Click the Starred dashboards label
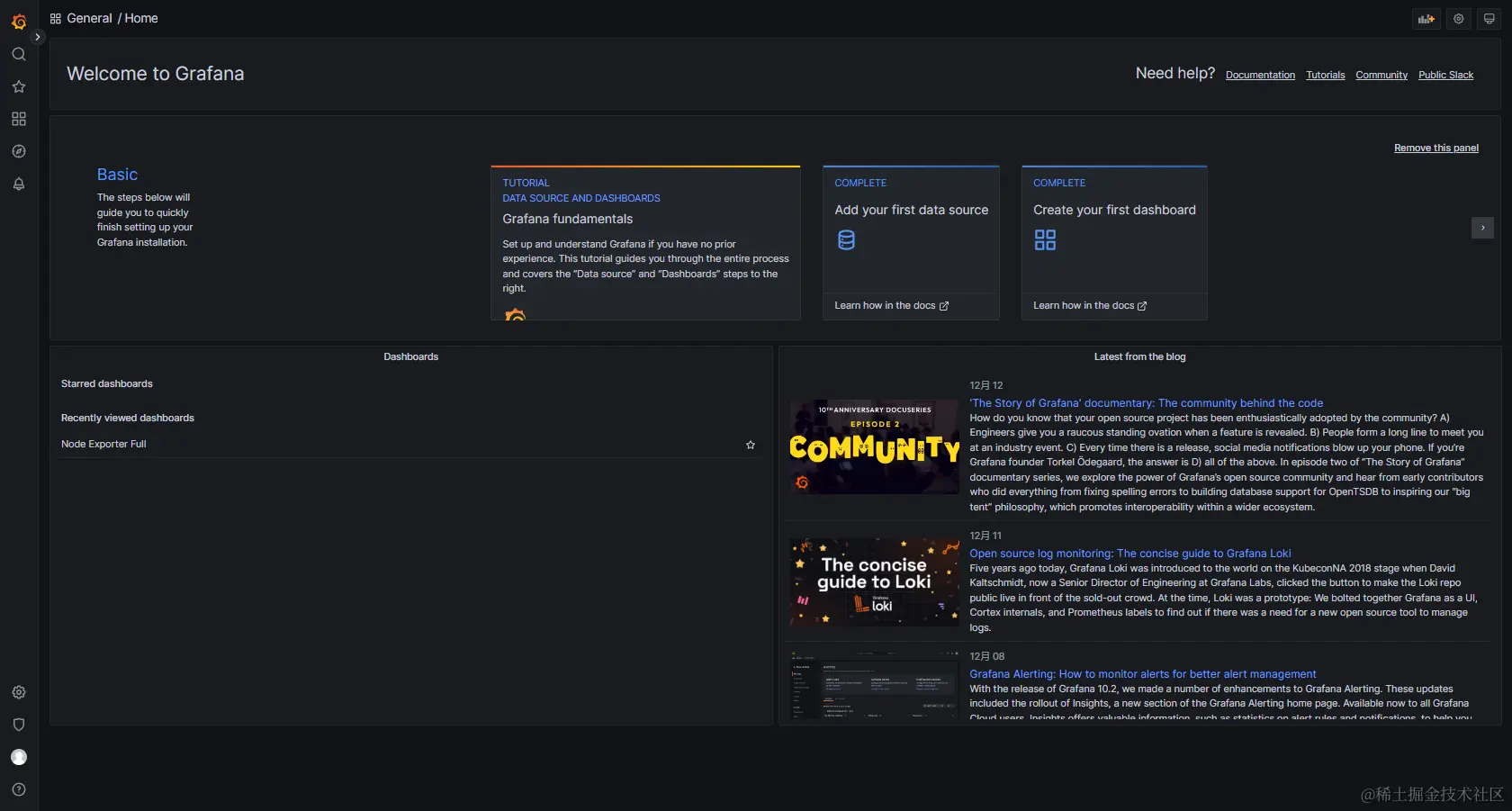The image size is (1512, 811). 107,383
